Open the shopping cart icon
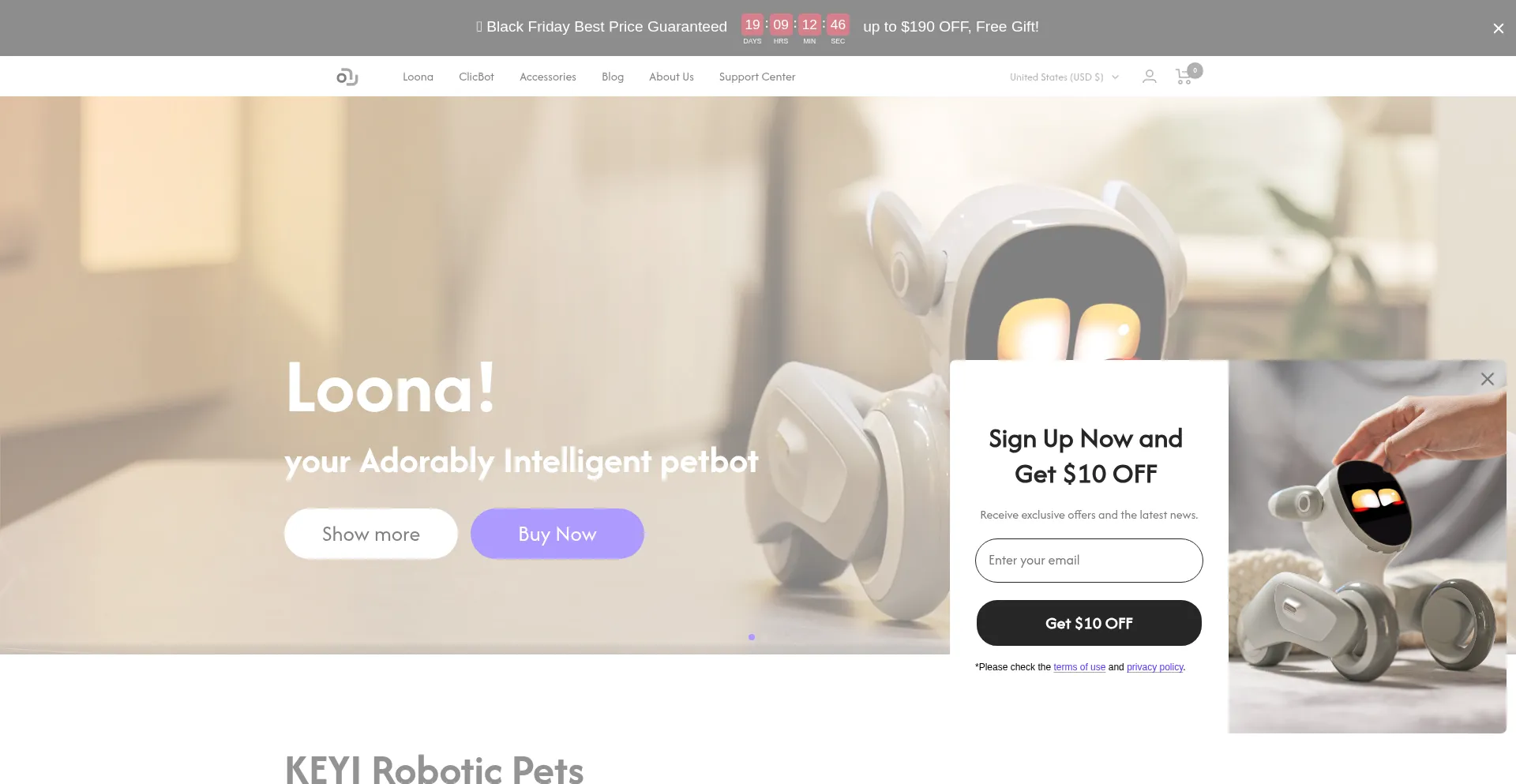Screen dimensions: 1516x784 coord(1184,76)
